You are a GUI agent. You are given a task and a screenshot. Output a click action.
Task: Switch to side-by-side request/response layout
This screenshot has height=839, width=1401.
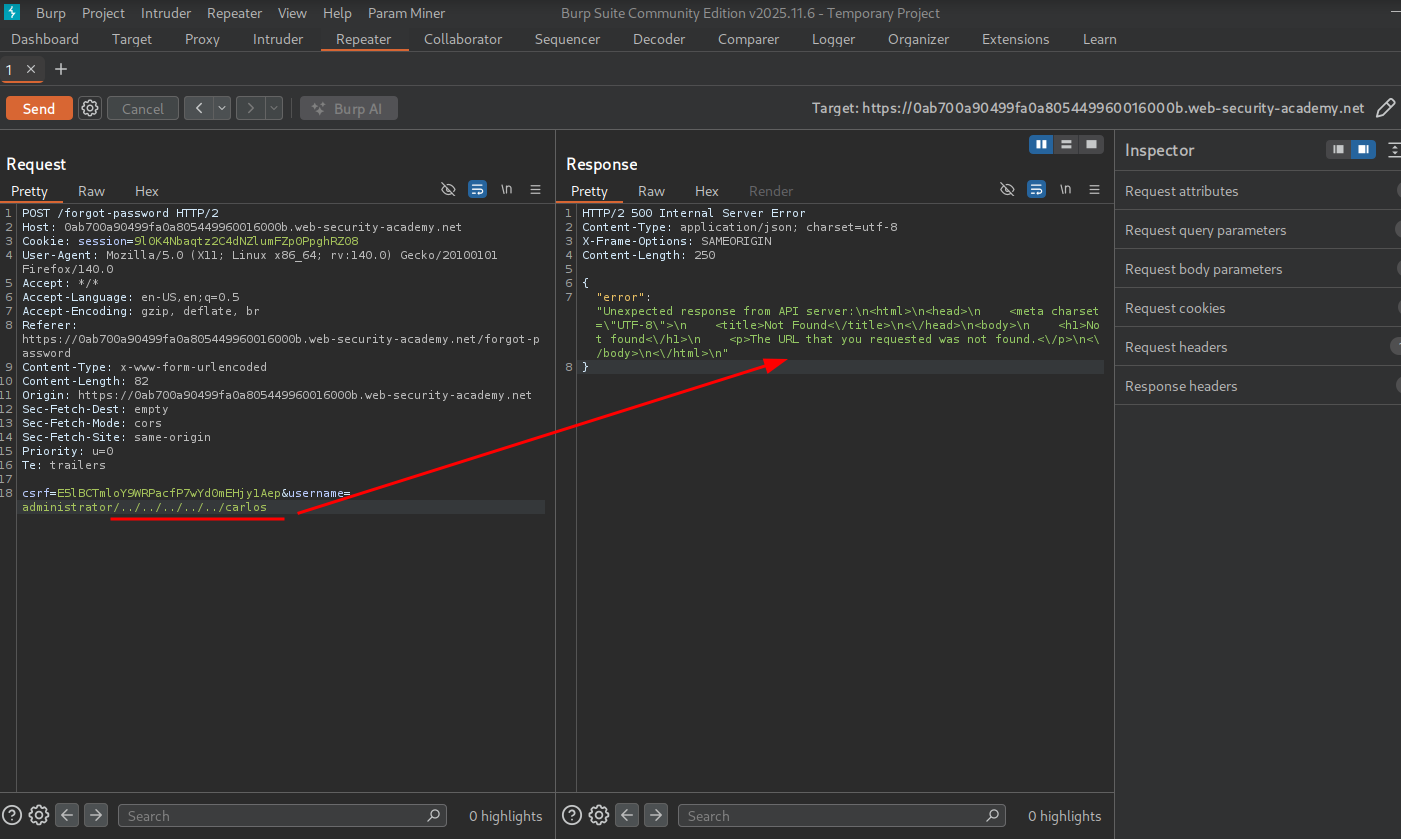point(1042,145)
